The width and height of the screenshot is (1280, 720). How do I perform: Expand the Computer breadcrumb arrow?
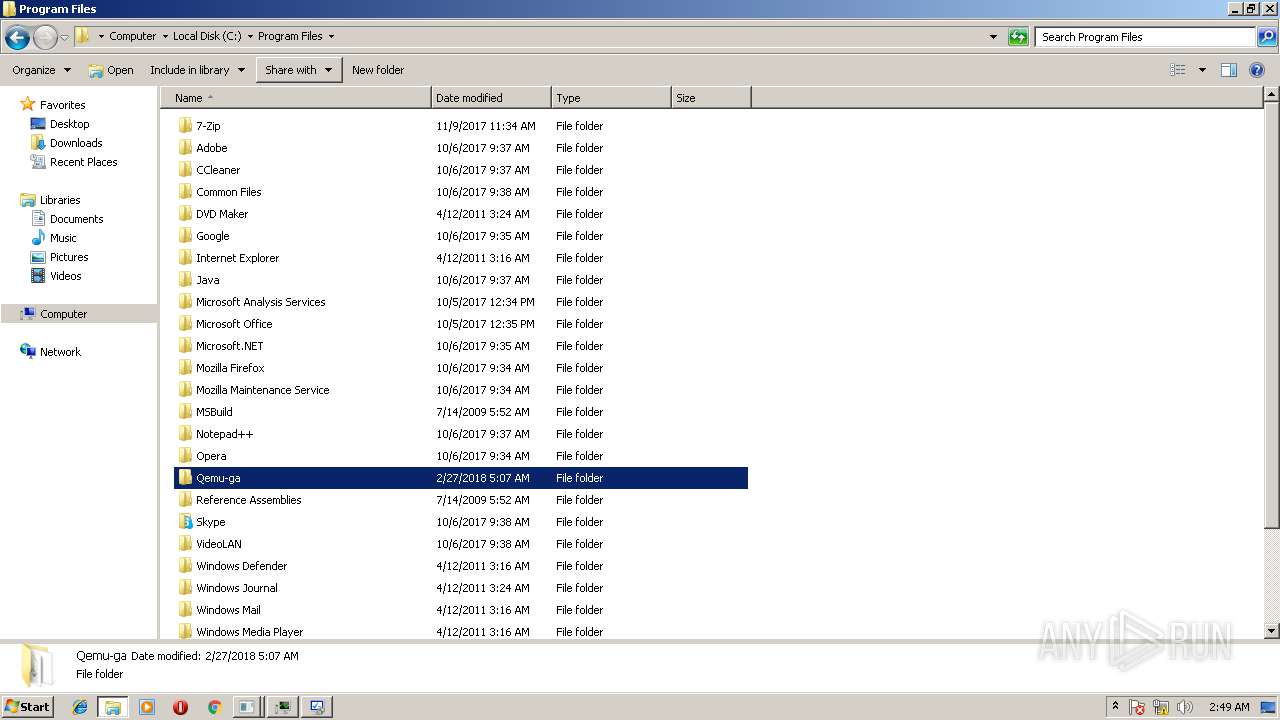[165, 37]
